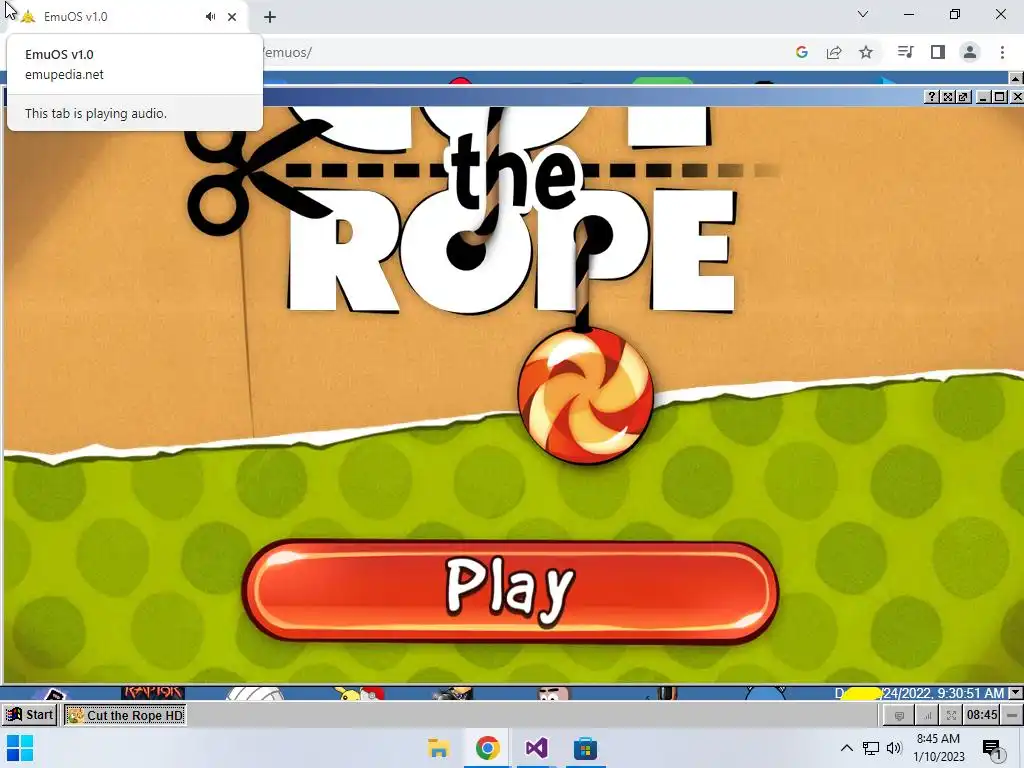Toggle the Chrome side panel
The height and width of the screenshot is (768, 1024).
coord(938,52)
